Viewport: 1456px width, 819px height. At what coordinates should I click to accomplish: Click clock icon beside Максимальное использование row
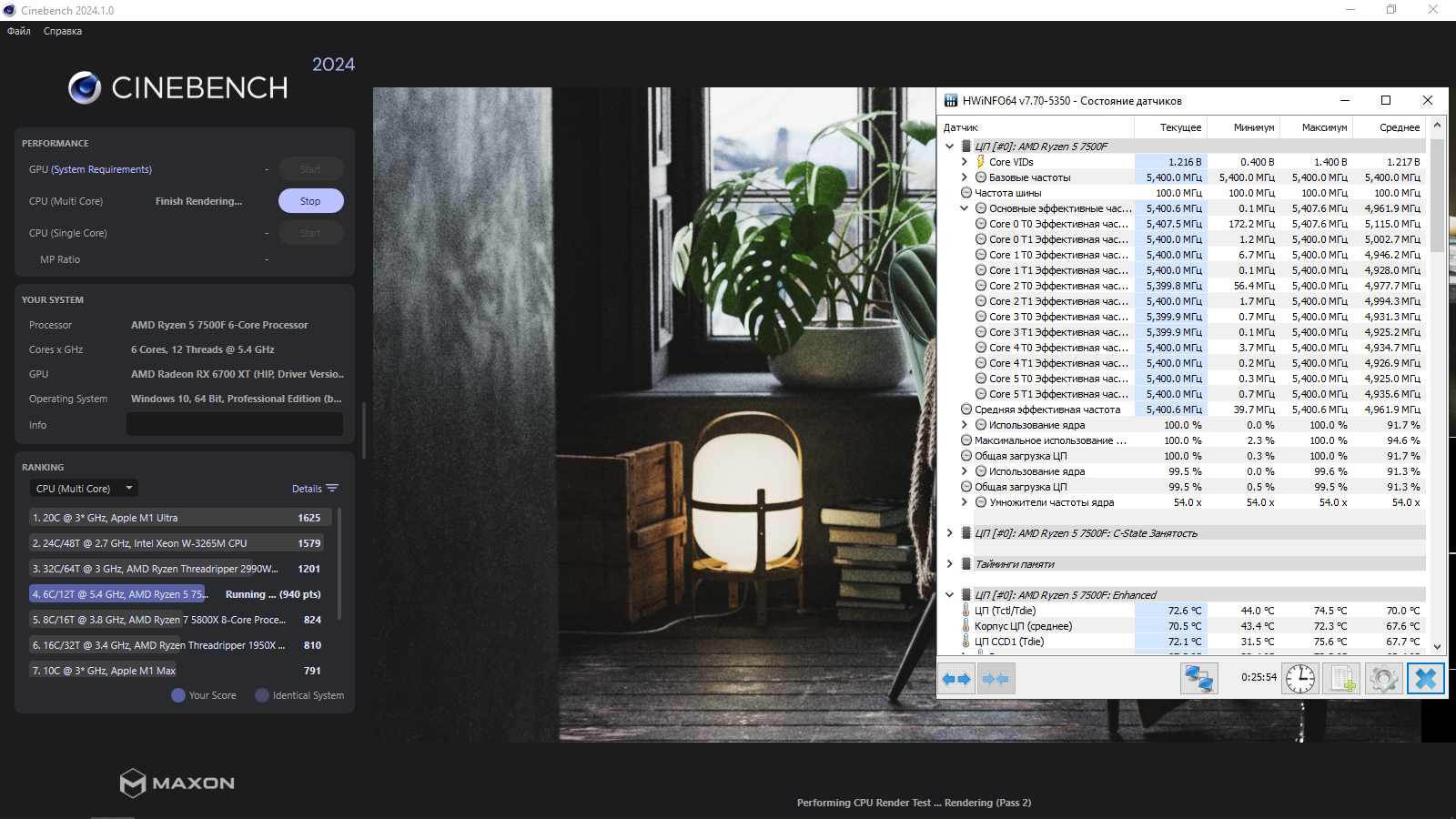point(966,440)
